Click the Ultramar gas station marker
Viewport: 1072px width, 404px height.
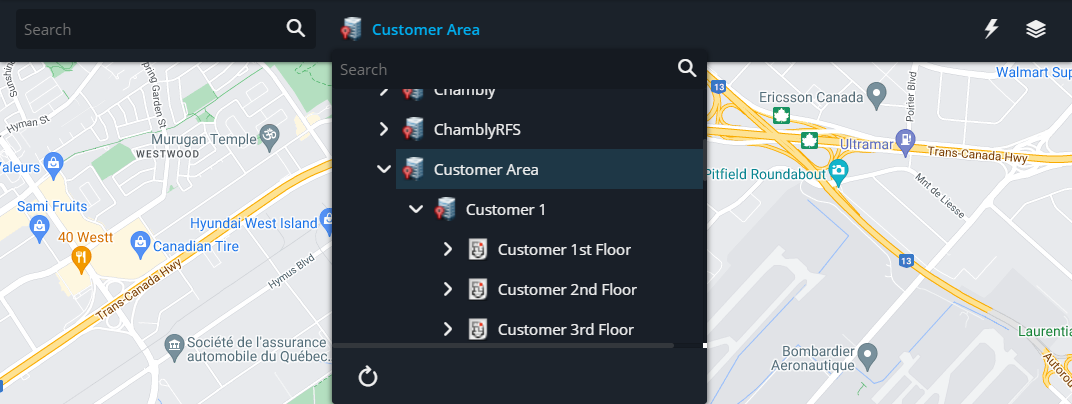tap(905, 140)
